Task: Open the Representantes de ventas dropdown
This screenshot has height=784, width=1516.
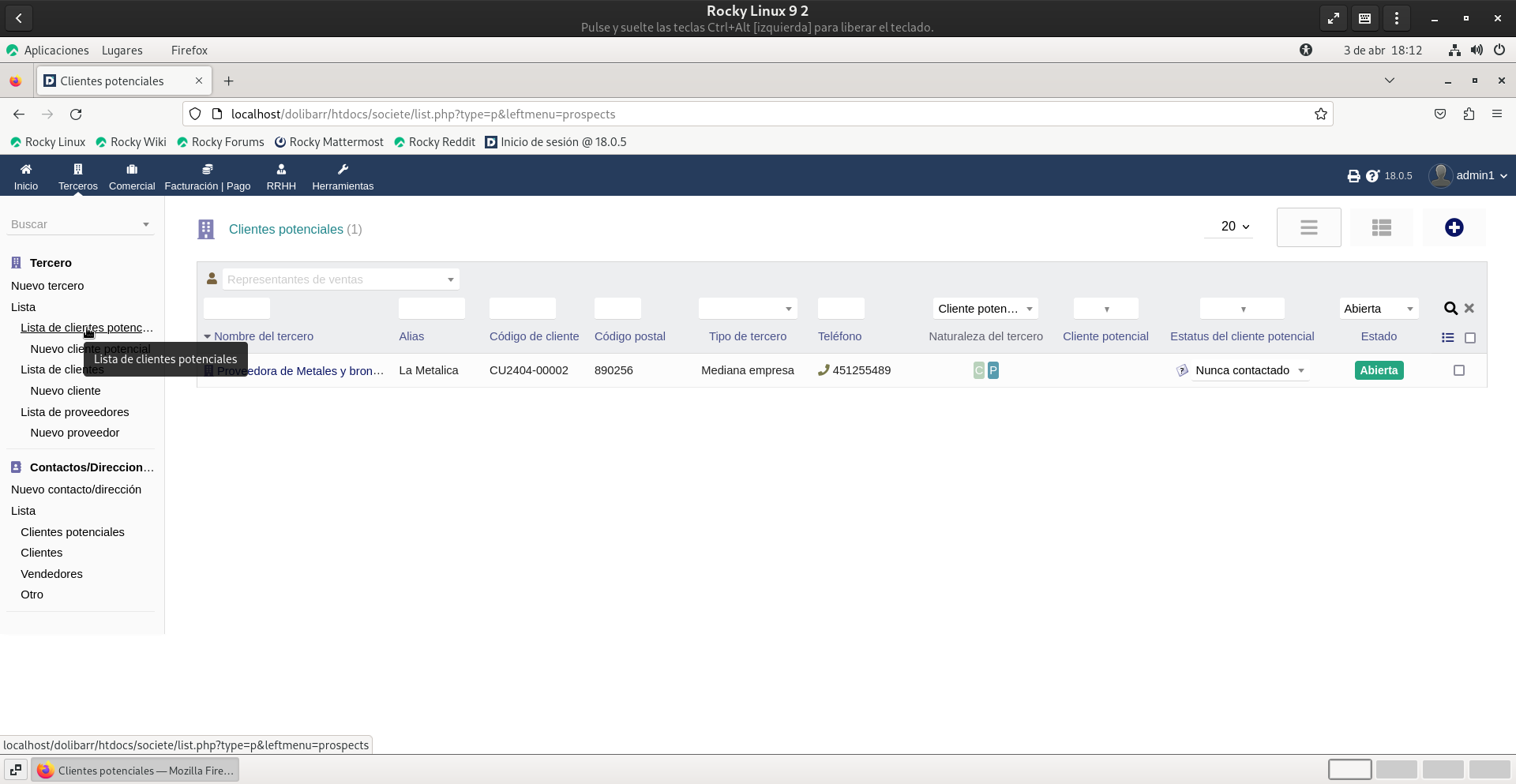Action: click(x=340, y=279)
